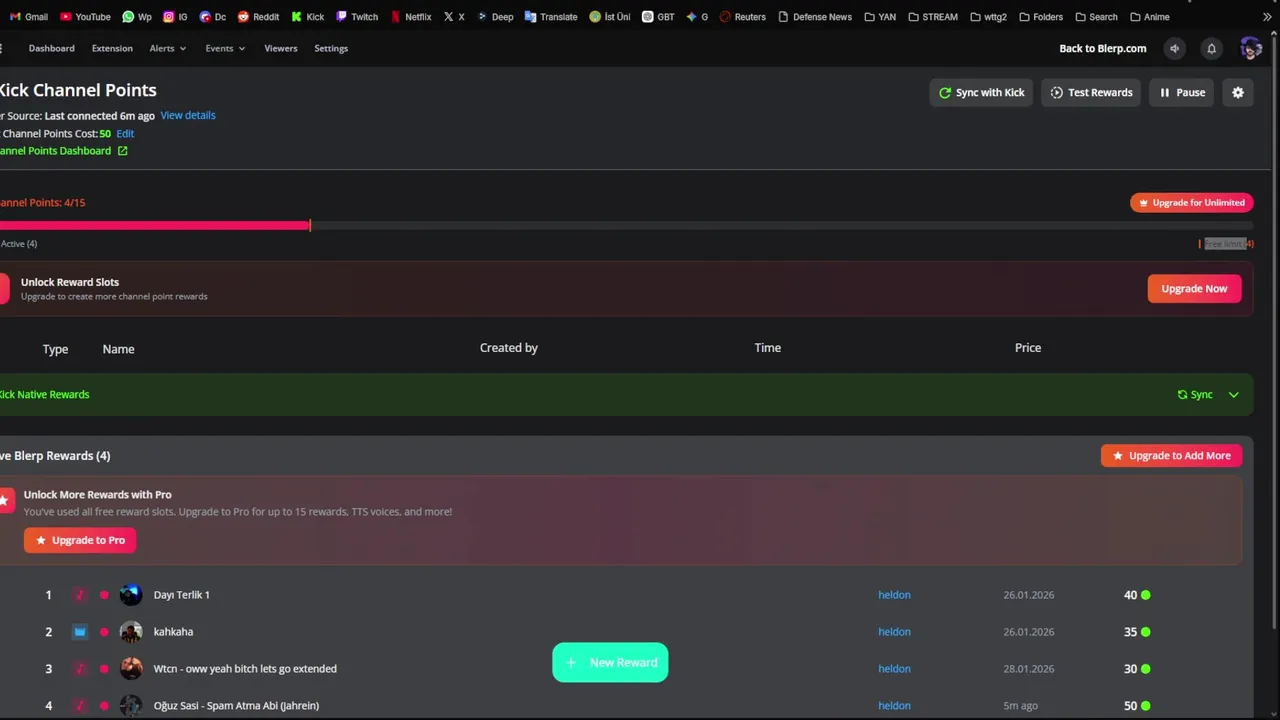The width and height of the screenshot is (1280, 720).
Task: Pause the channel point rewards
Action: coord(1182,92)
